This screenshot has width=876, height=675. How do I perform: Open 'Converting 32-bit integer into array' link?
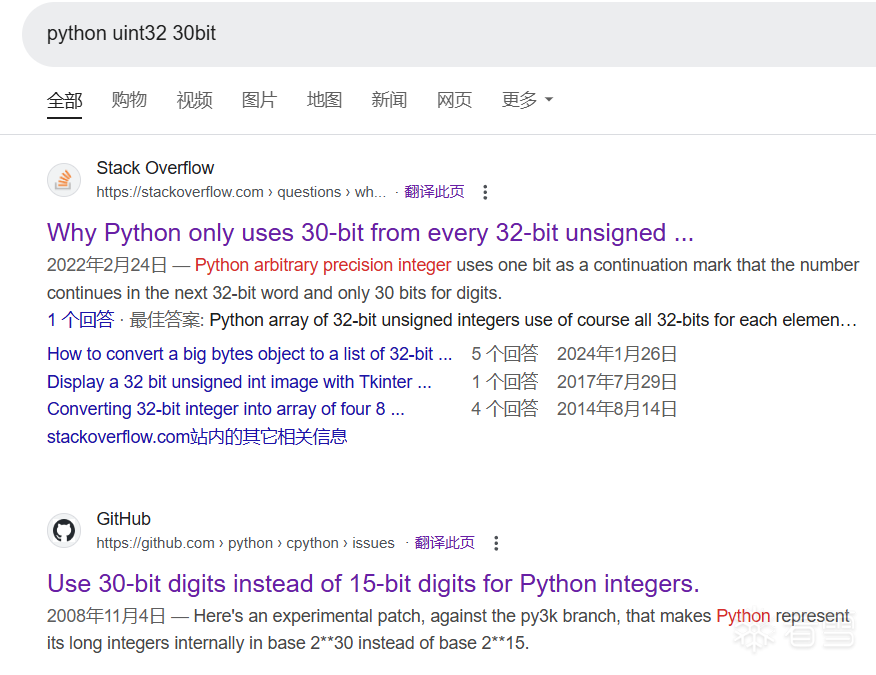tap(226, 409)
